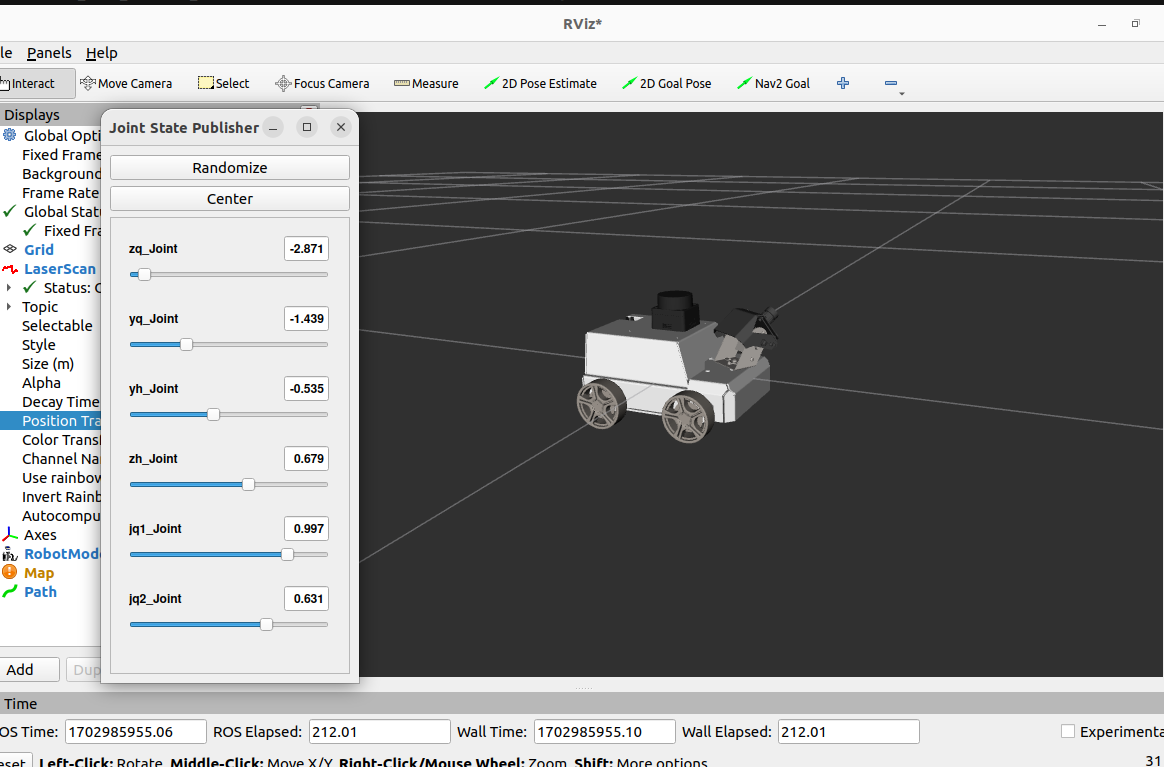Select the Size (m) property row
The image size is (1164, 767).
50,364
